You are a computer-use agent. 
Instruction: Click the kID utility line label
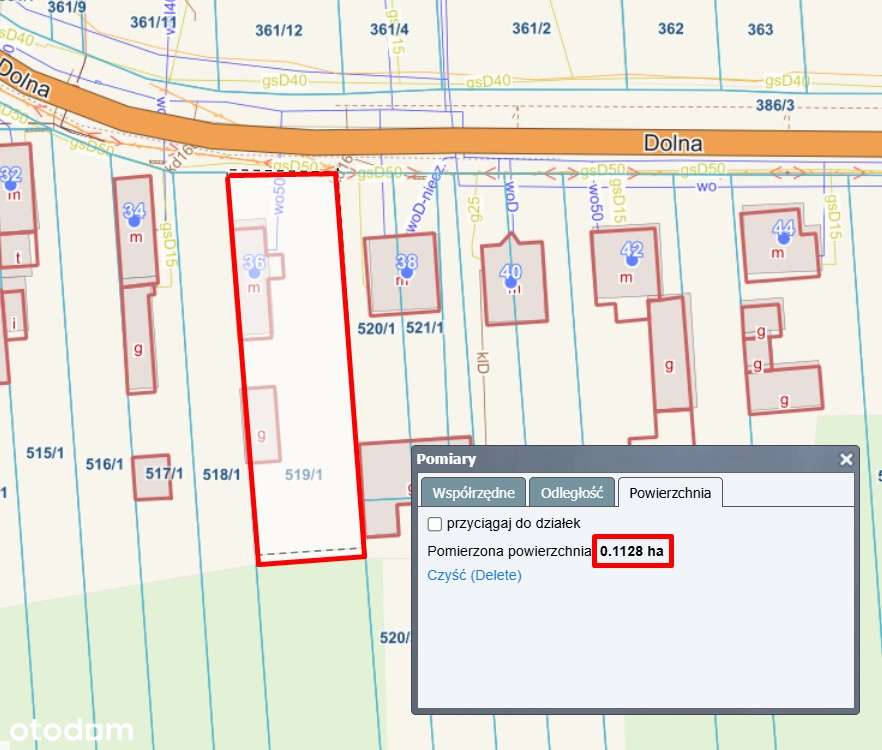pos(483,362)
